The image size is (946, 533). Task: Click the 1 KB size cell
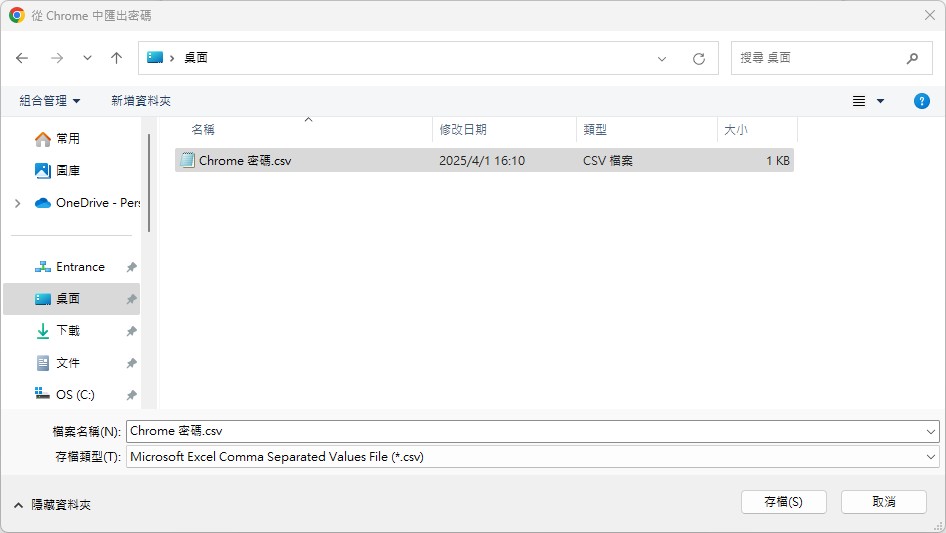click(x=778, y=161)
